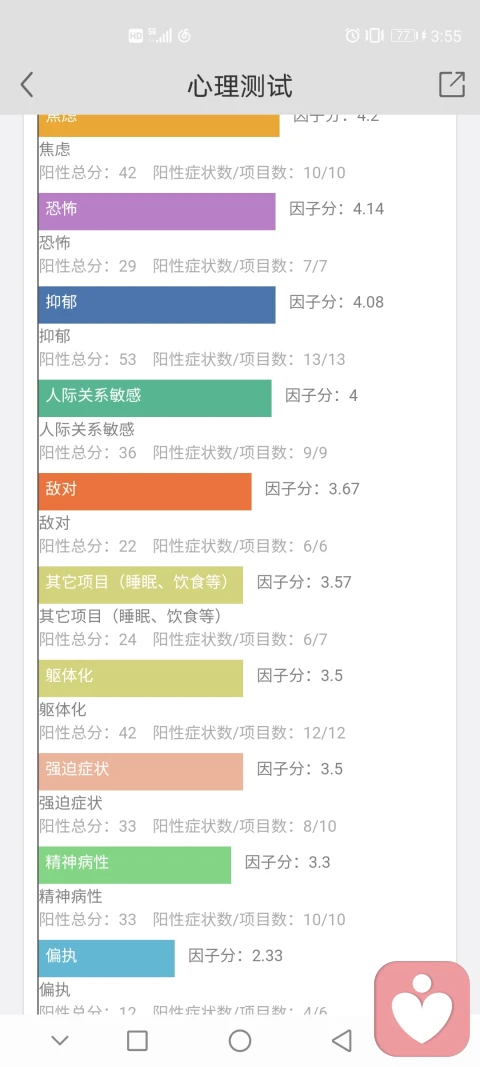Tap the triangle back navigation button
Screen dimensions: 480x1067
[x=342, y=1040]
